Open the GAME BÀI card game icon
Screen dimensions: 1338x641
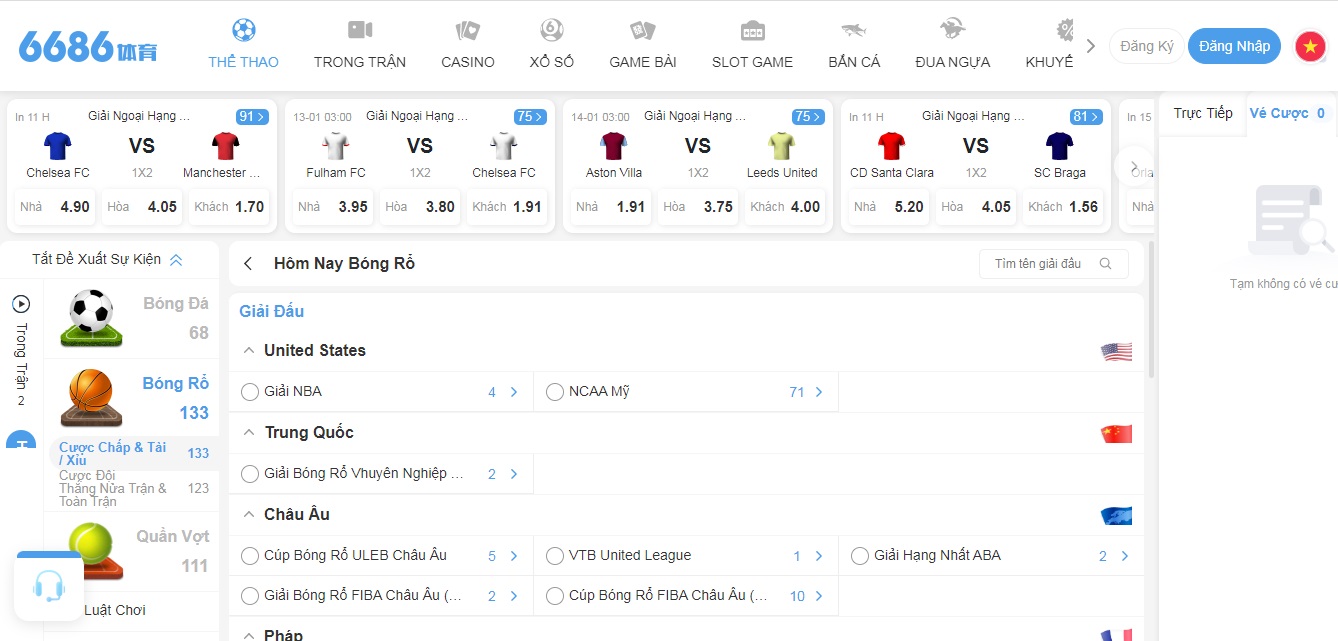click(643, 30)
